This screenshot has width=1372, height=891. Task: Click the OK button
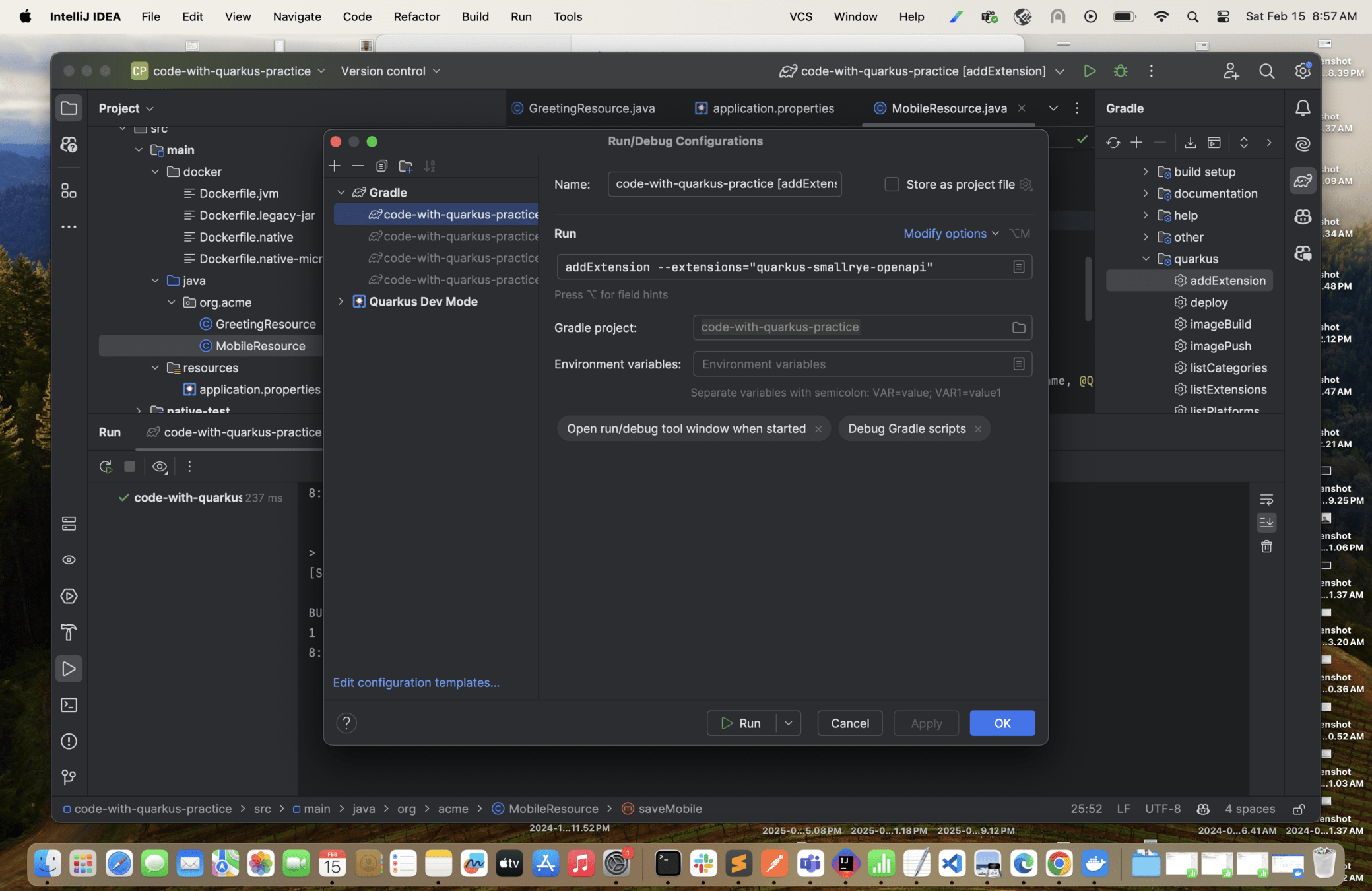(1002, 723)
